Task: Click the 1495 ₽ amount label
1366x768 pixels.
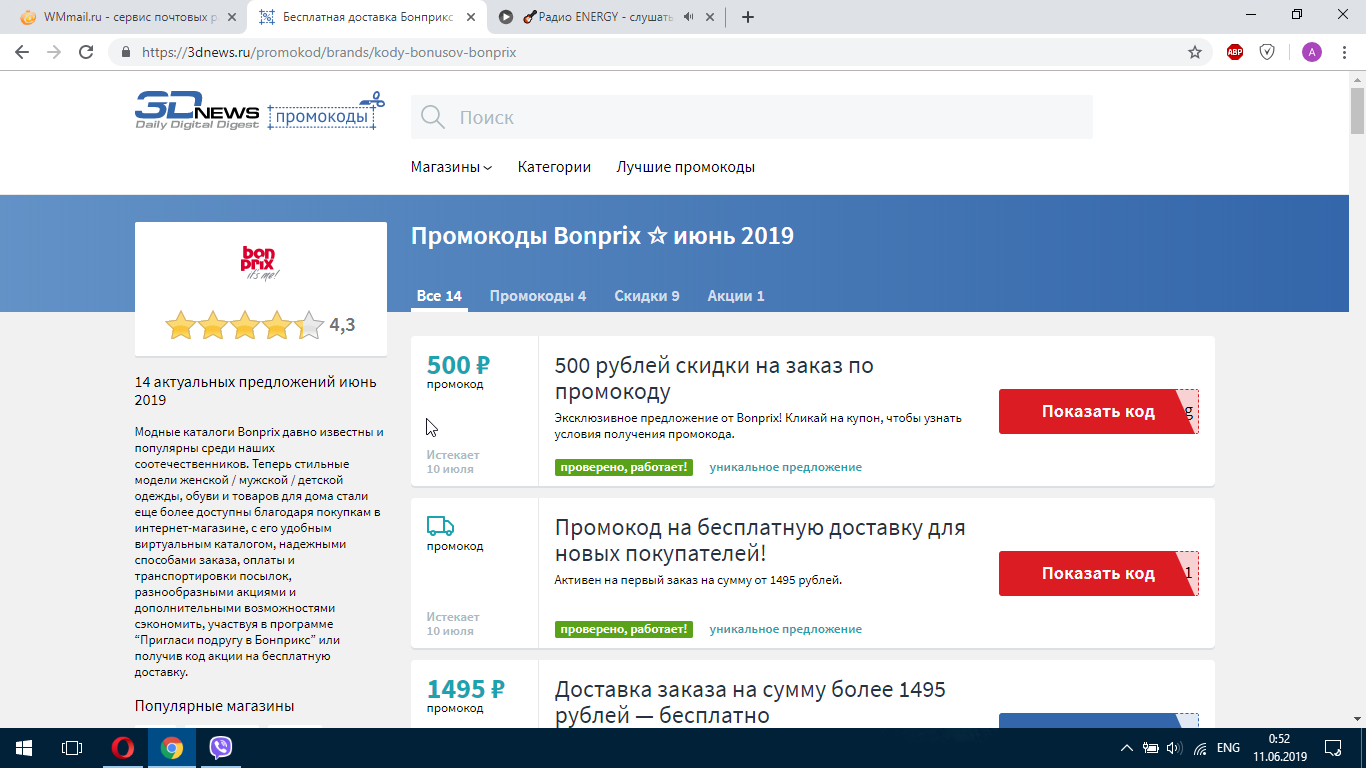Action: pos(465,689)
